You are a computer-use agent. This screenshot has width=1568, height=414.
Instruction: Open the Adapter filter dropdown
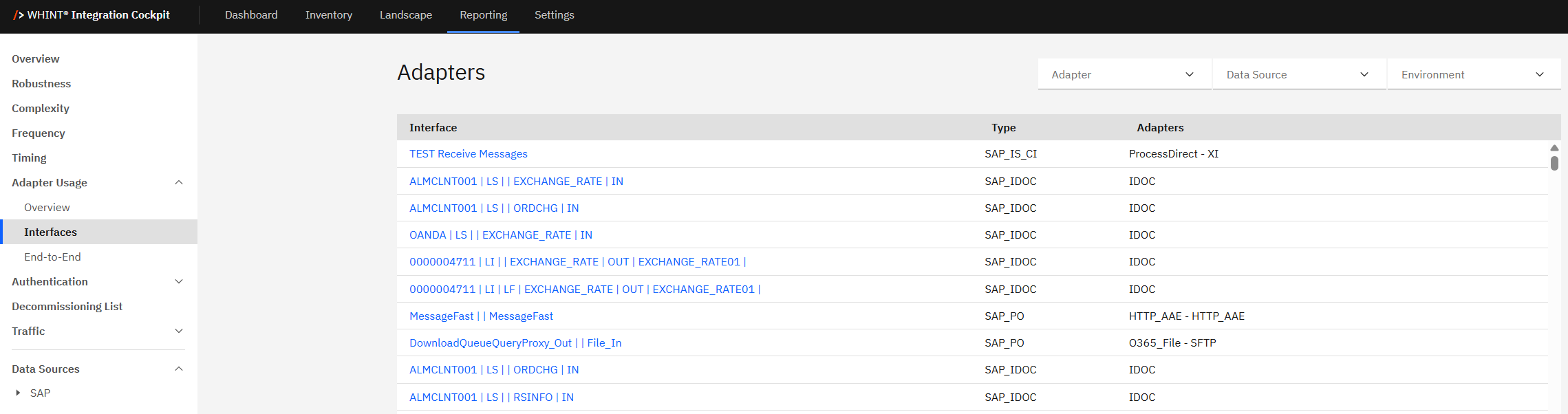point(1124,74)
